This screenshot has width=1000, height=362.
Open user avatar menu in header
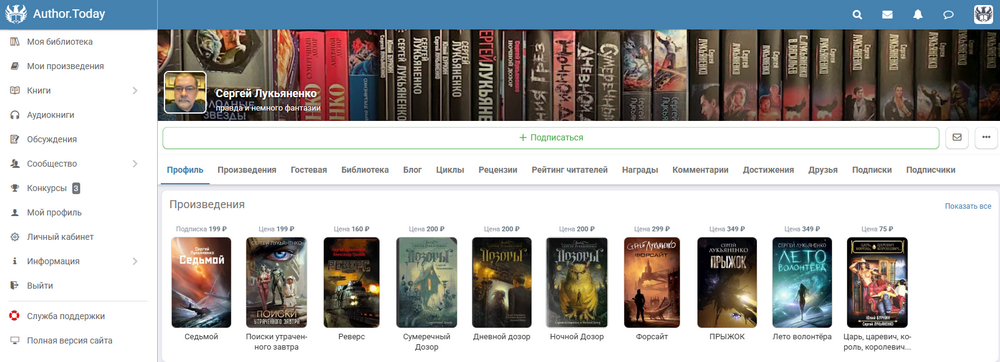coord(983,14)
